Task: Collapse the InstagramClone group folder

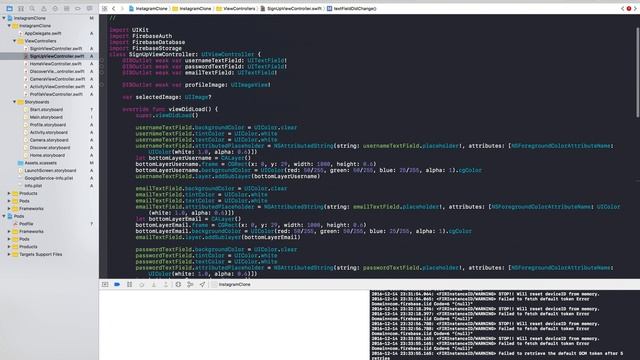Action: coord(9,26)
